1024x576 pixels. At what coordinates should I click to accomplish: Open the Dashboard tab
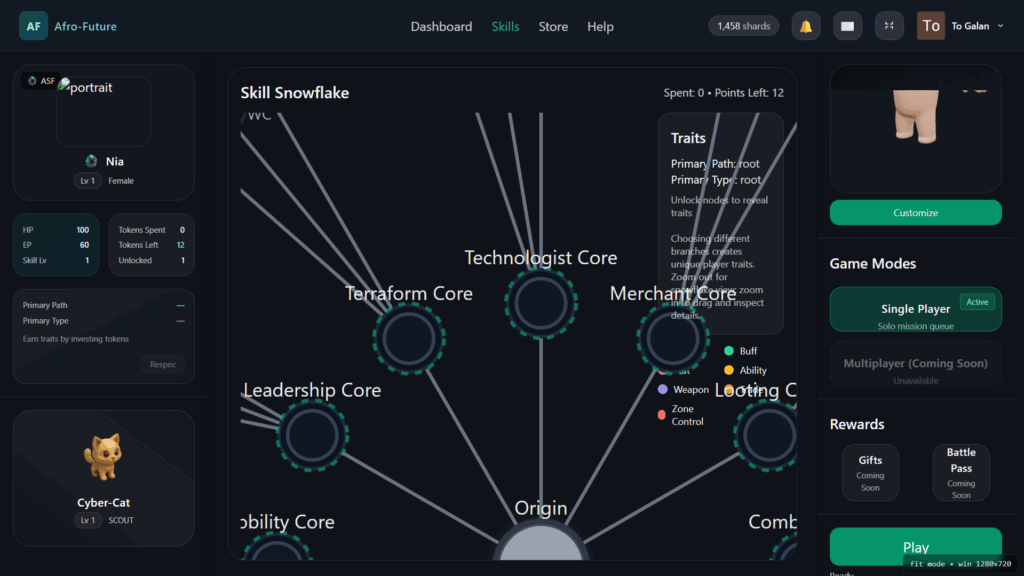[441, 27]
